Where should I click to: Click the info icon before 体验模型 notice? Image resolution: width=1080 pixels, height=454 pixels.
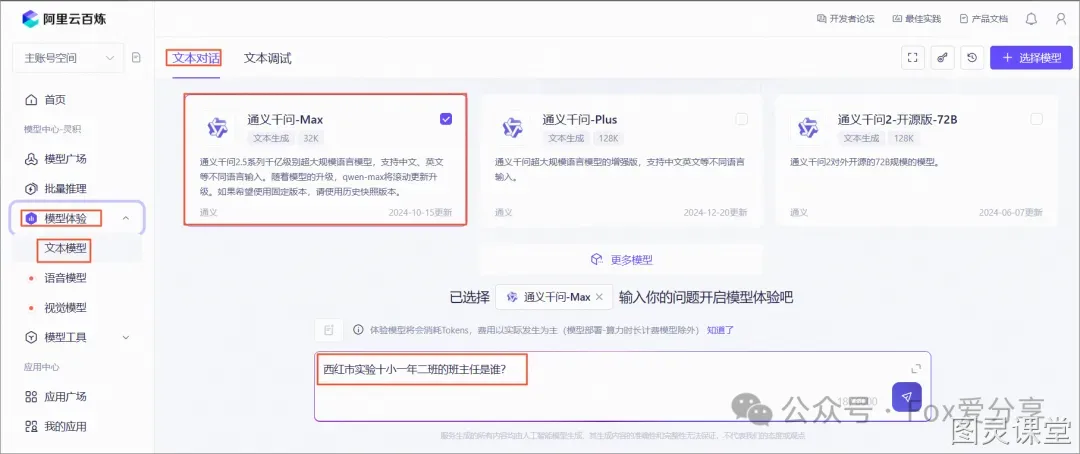[x=358, y=330]
